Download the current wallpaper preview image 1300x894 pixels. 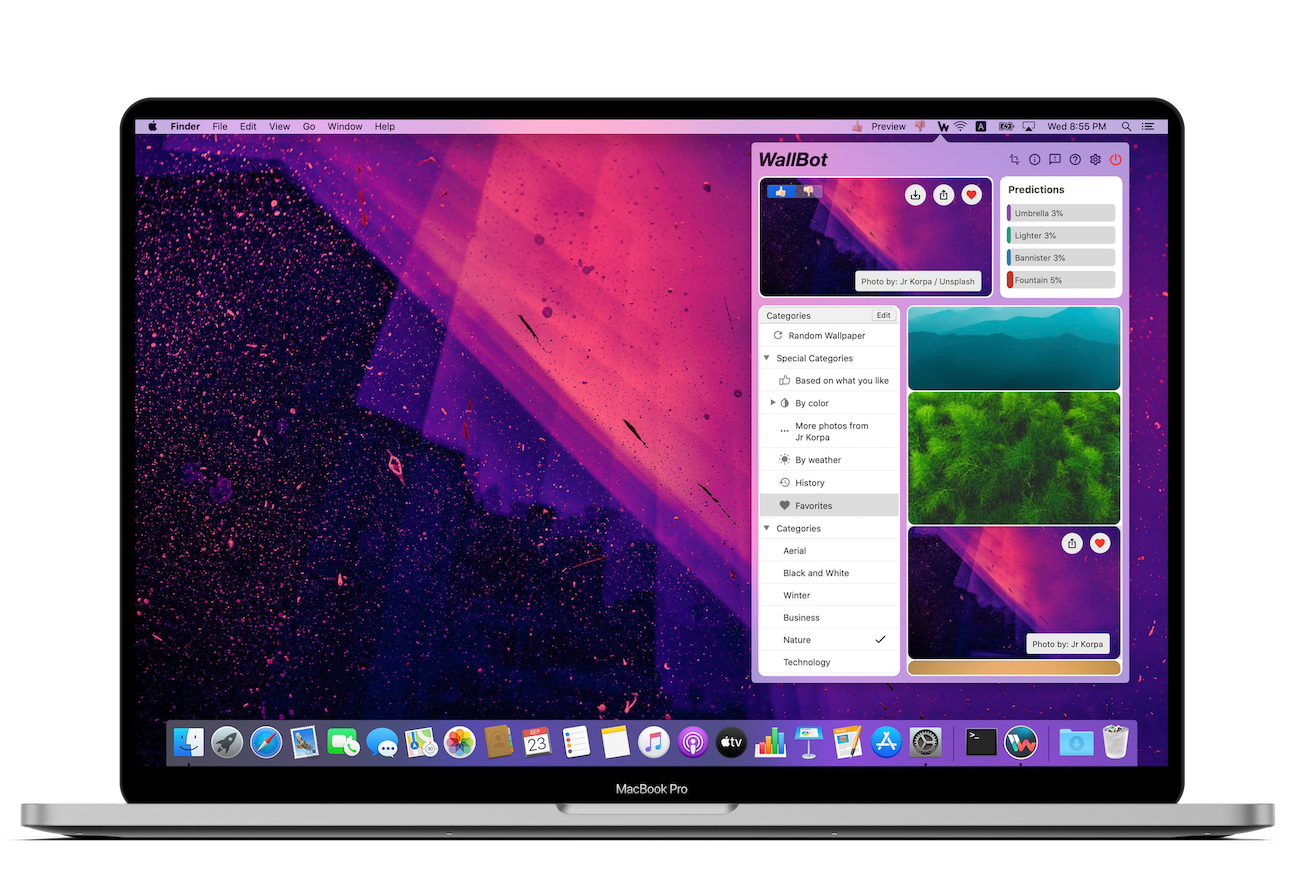coord(915,195)
